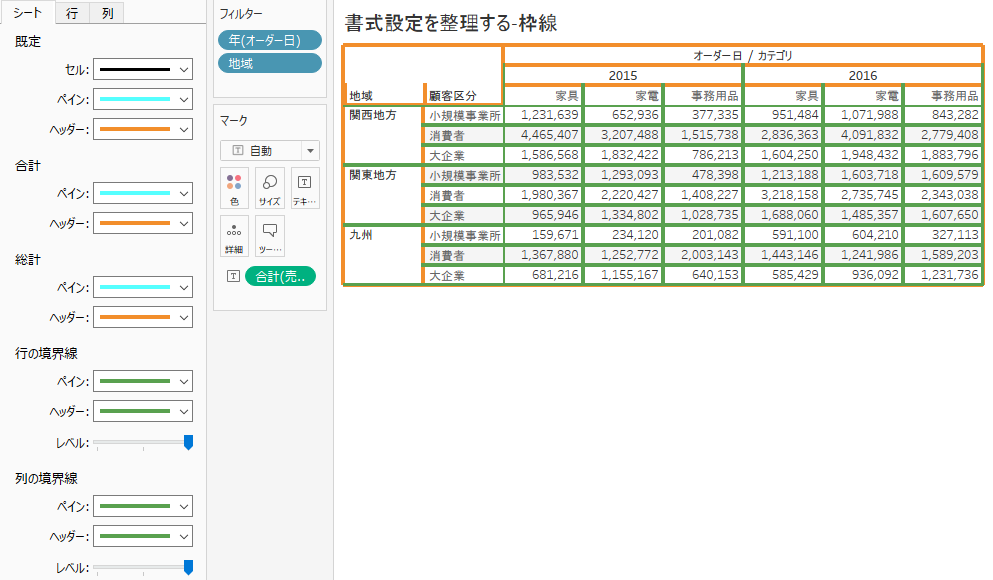Viewport: 993px width, 580px height.
Task: Open the mark type 自動 dropdown
Action: point(270,151)
